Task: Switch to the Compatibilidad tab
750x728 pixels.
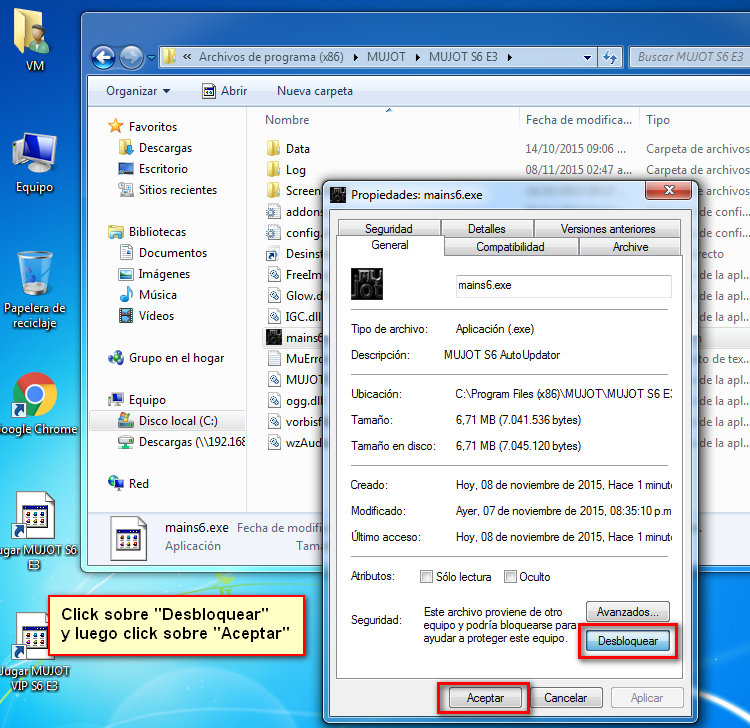Action: [x=510, y=247]
